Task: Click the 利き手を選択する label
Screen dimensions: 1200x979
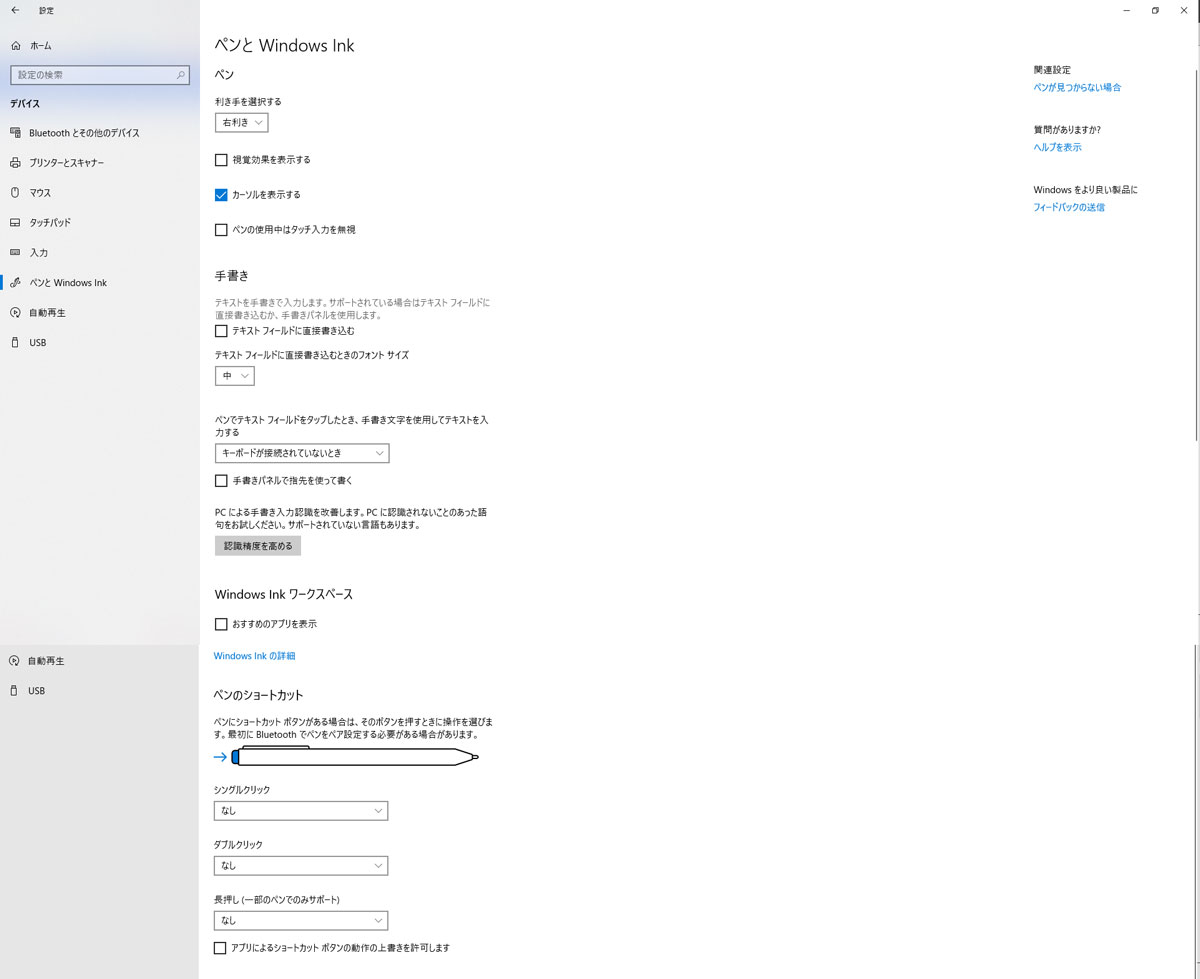Action: [x=248, y=102]
